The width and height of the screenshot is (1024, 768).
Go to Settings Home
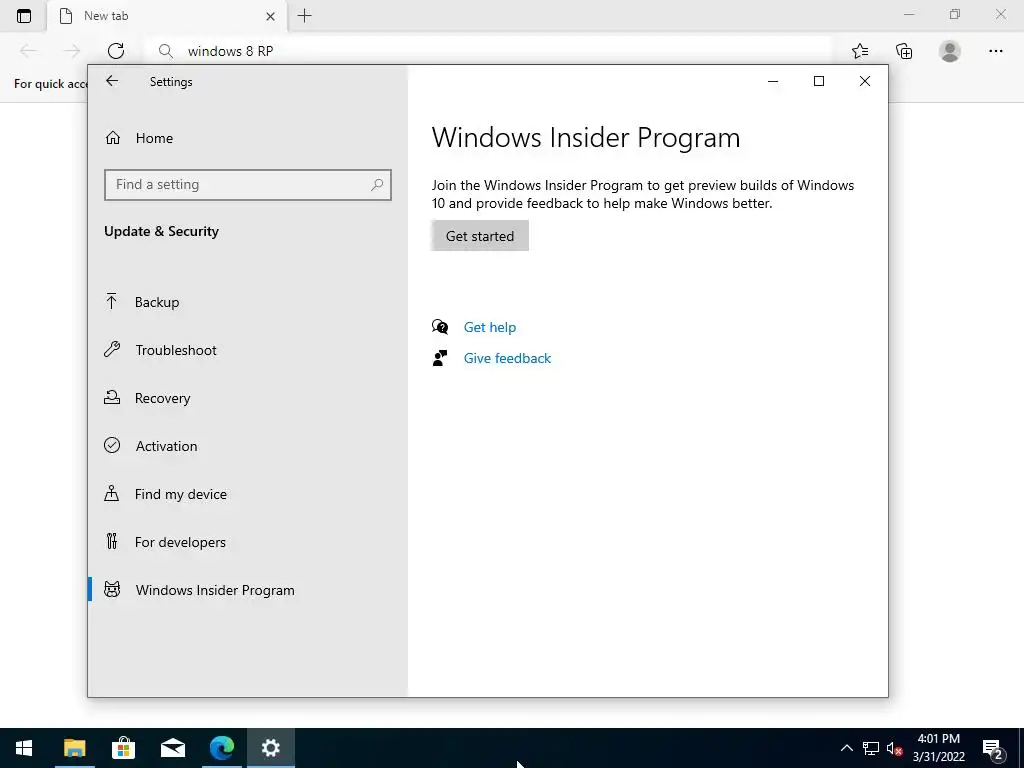click(x=154, y=138)
